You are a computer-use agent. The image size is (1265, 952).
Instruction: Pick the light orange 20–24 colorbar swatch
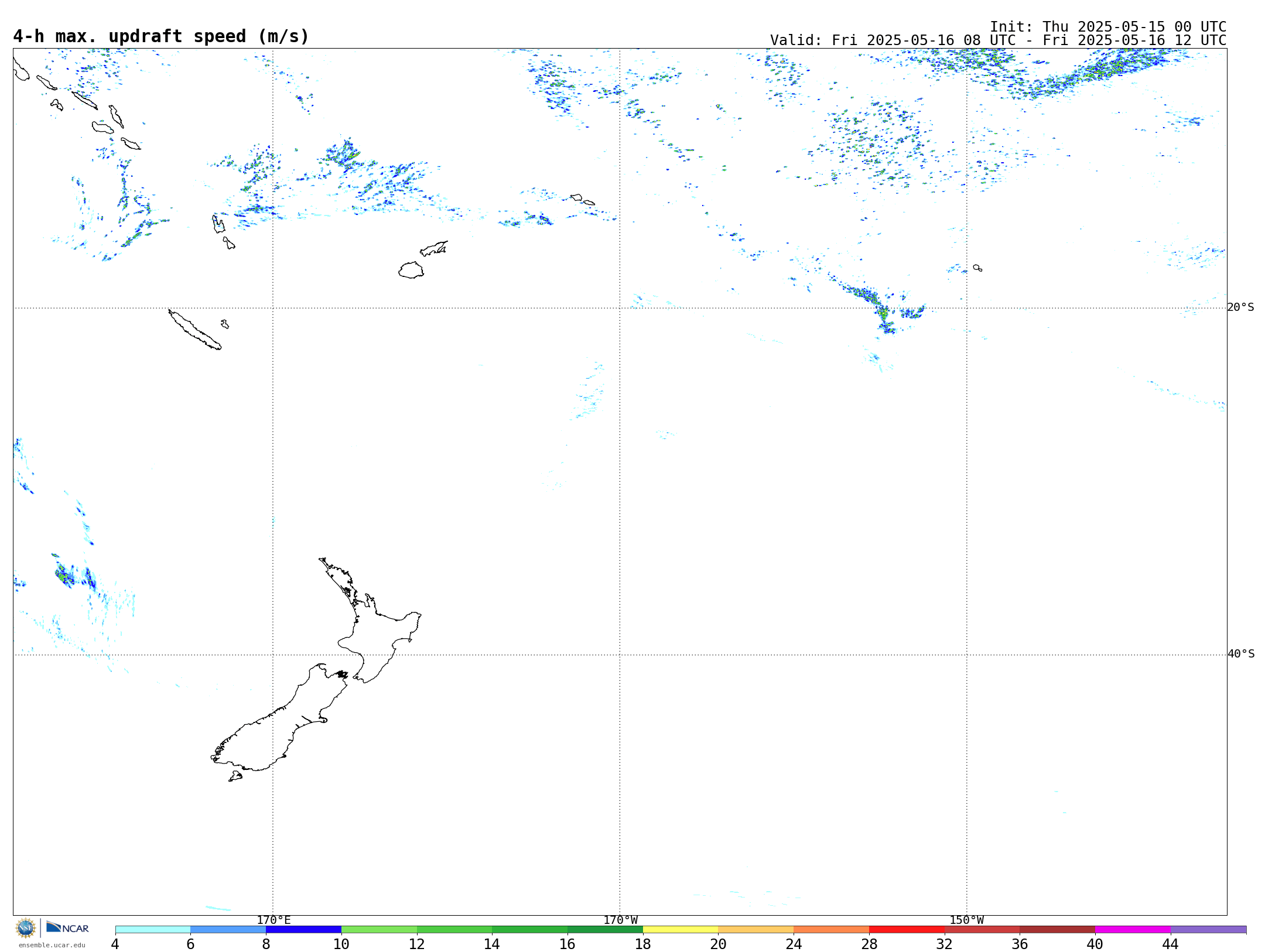756,930
